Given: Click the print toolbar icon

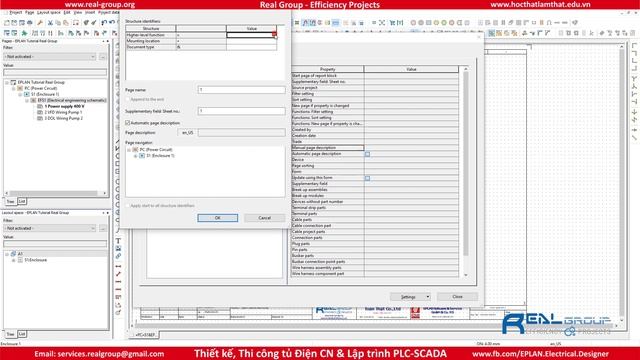Looking at the screenshot, I should (x=29, y=23).
